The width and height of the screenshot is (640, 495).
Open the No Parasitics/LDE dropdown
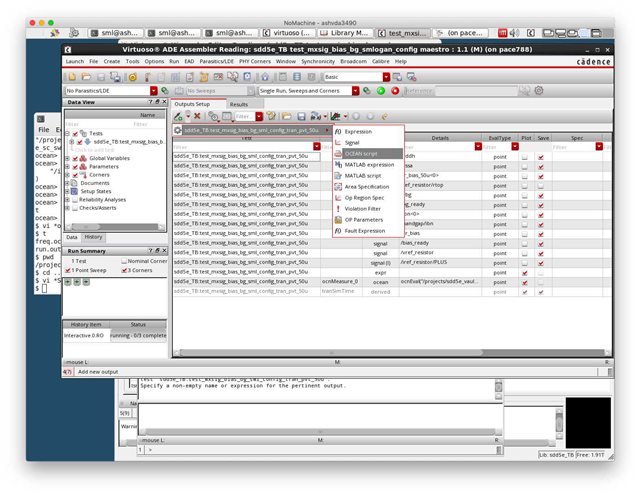click(x=153, y=91)
